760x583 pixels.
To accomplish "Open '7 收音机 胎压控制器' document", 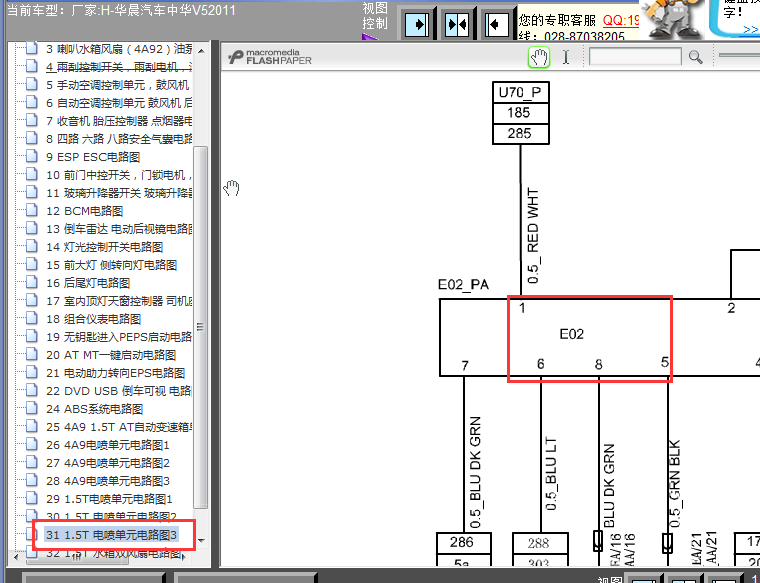I will [119, 121].
